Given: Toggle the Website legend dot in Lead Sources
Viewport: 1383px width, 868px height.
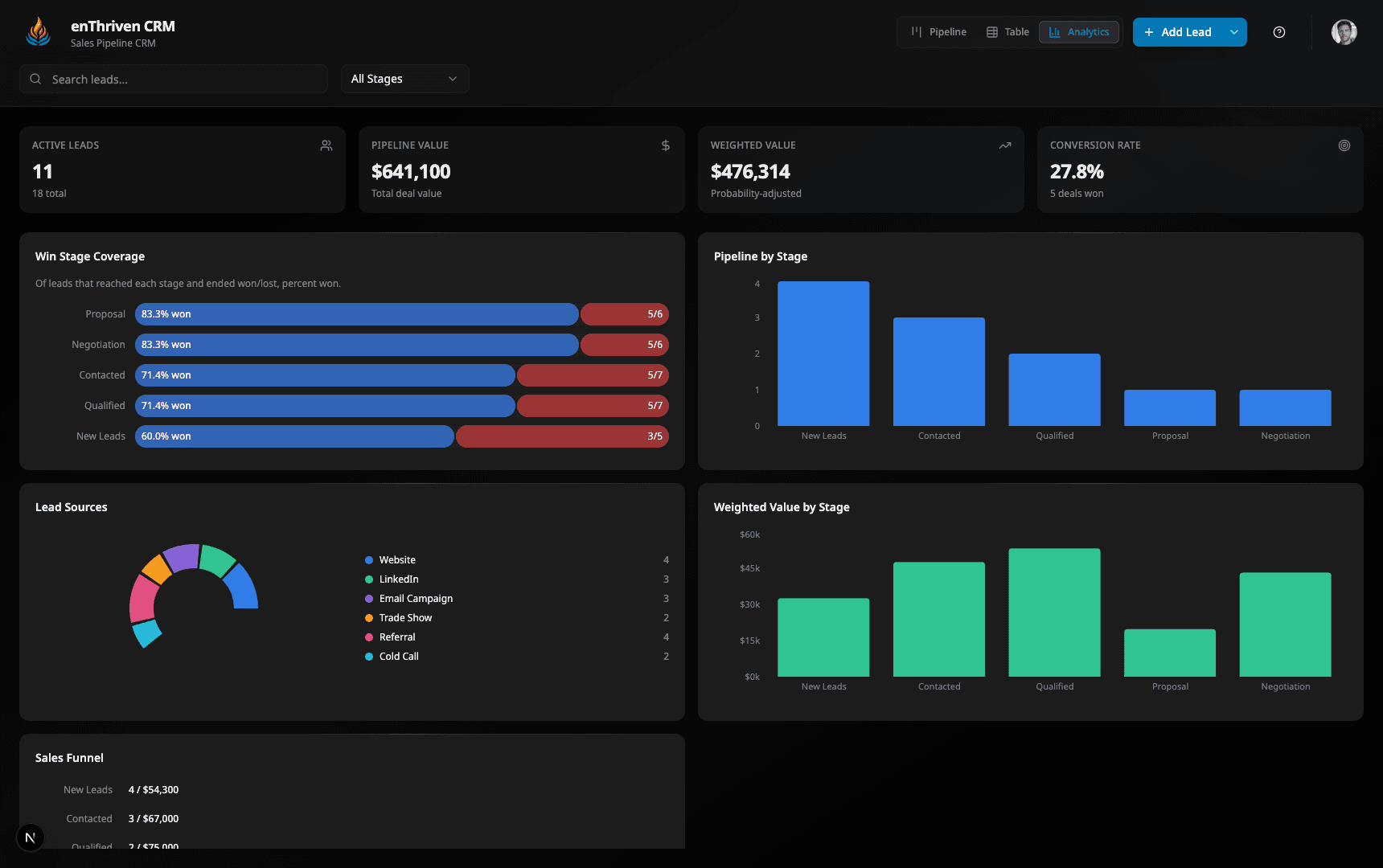Looking at the screenshot, I should point(368,559).
